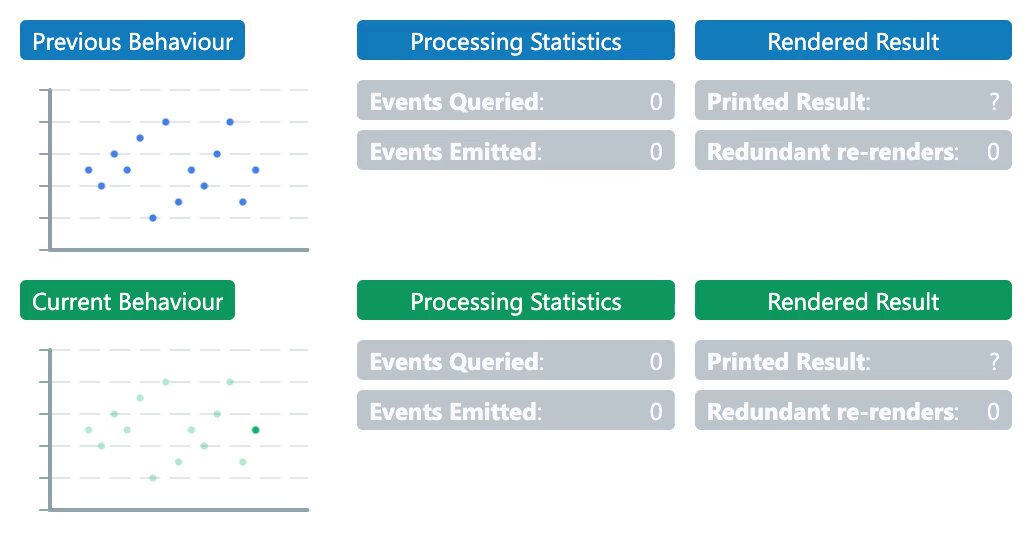Click Events Emitted field in top panel

515,150
